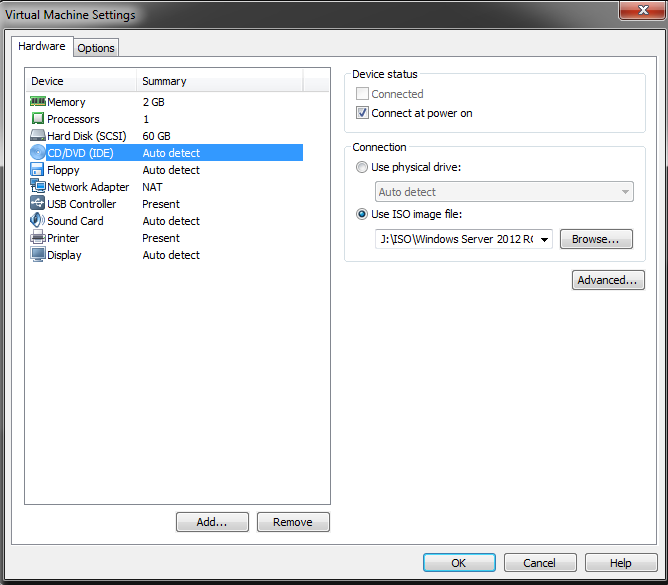The height and width of the screenshot is (585, 668).
Task: Select the CD/DVD (IDE) label
Action: click(81, 153)
